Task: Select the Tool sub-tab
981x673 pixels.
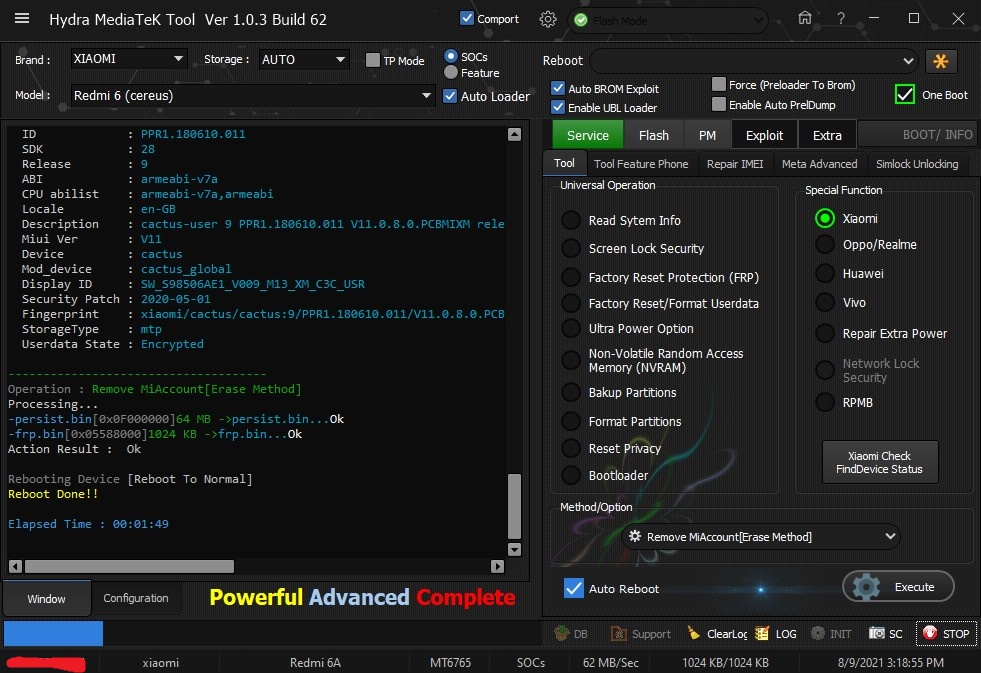Action: (564, 163)
